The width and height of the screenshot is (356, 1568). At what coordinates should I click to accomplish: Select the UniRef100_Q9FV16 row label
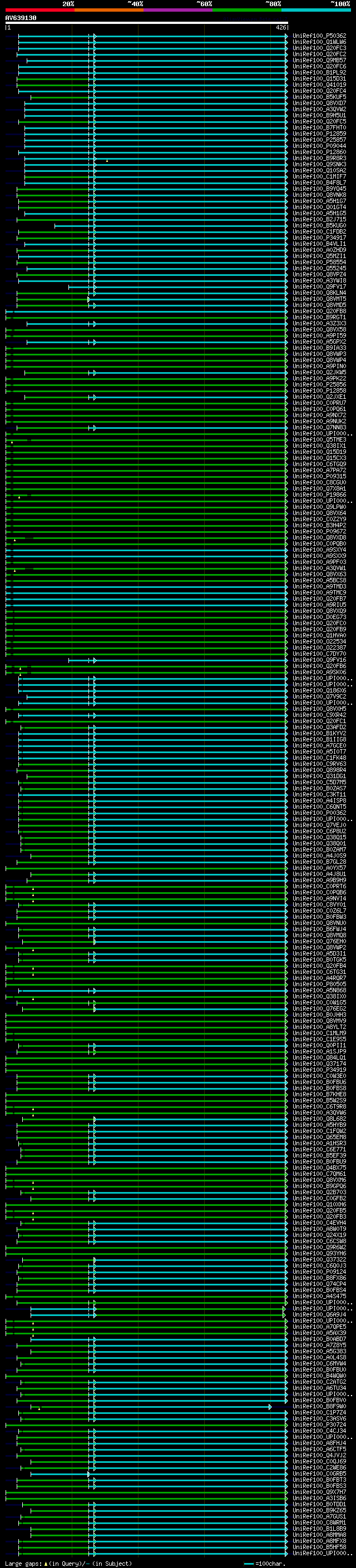tap(319, 660)
